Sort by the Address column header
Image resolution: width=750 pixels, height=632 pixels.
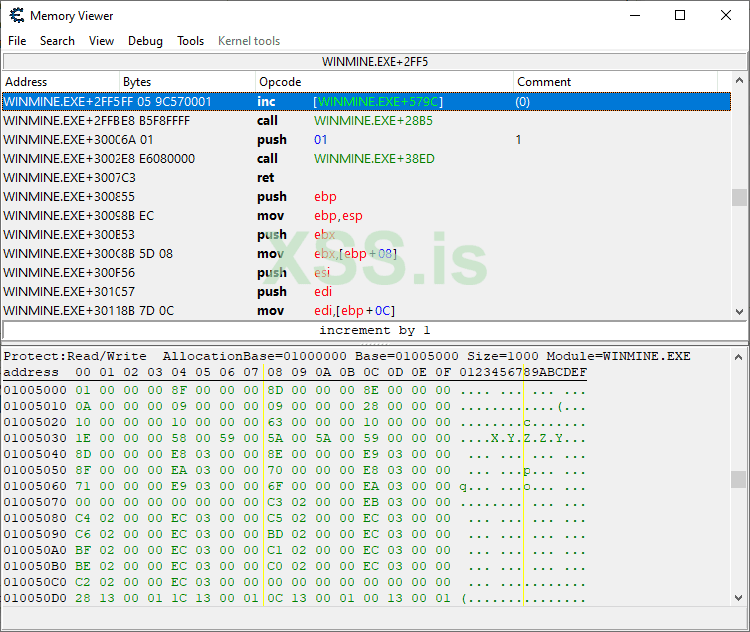coord(61,82)
